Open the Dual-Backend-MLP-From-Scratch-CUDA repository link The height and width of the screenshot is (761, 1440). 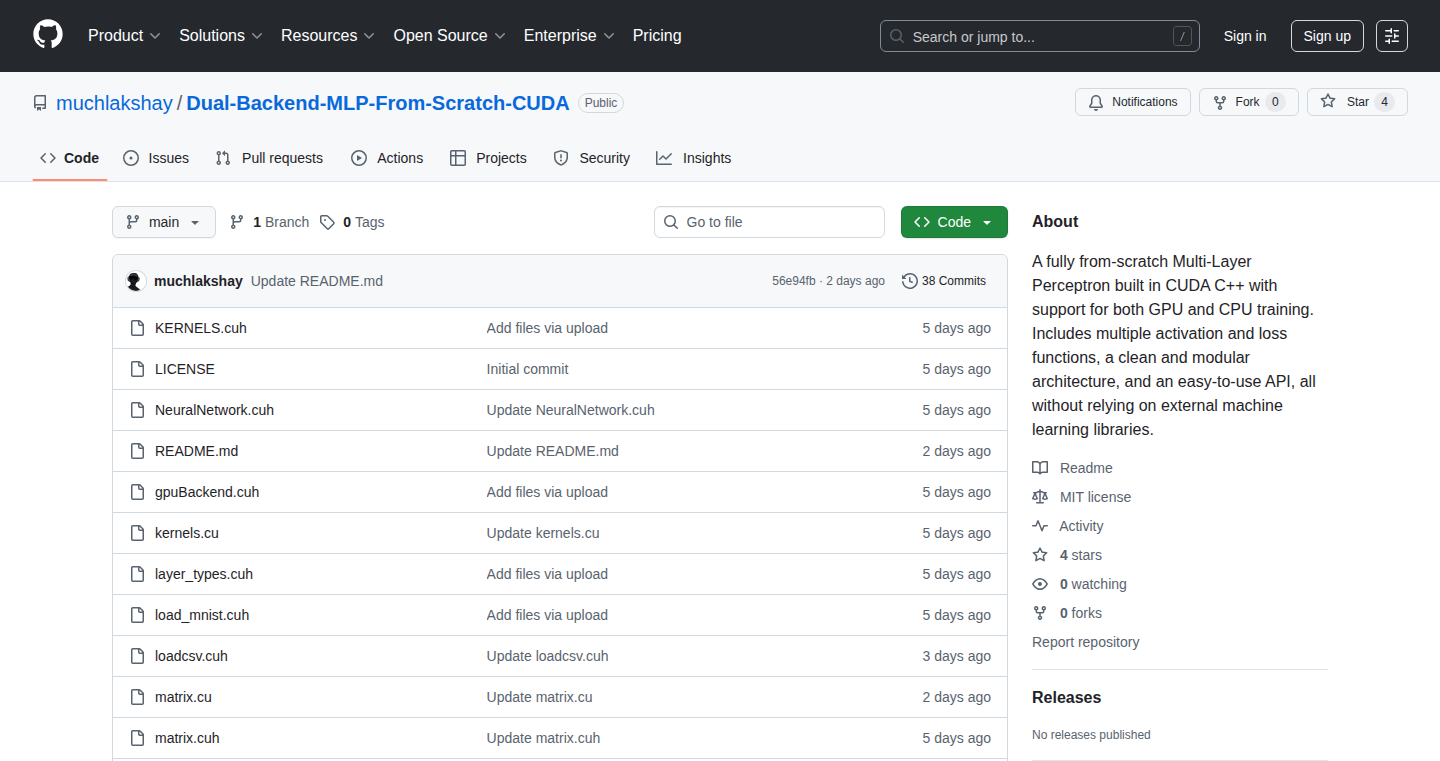pos(378,103)
